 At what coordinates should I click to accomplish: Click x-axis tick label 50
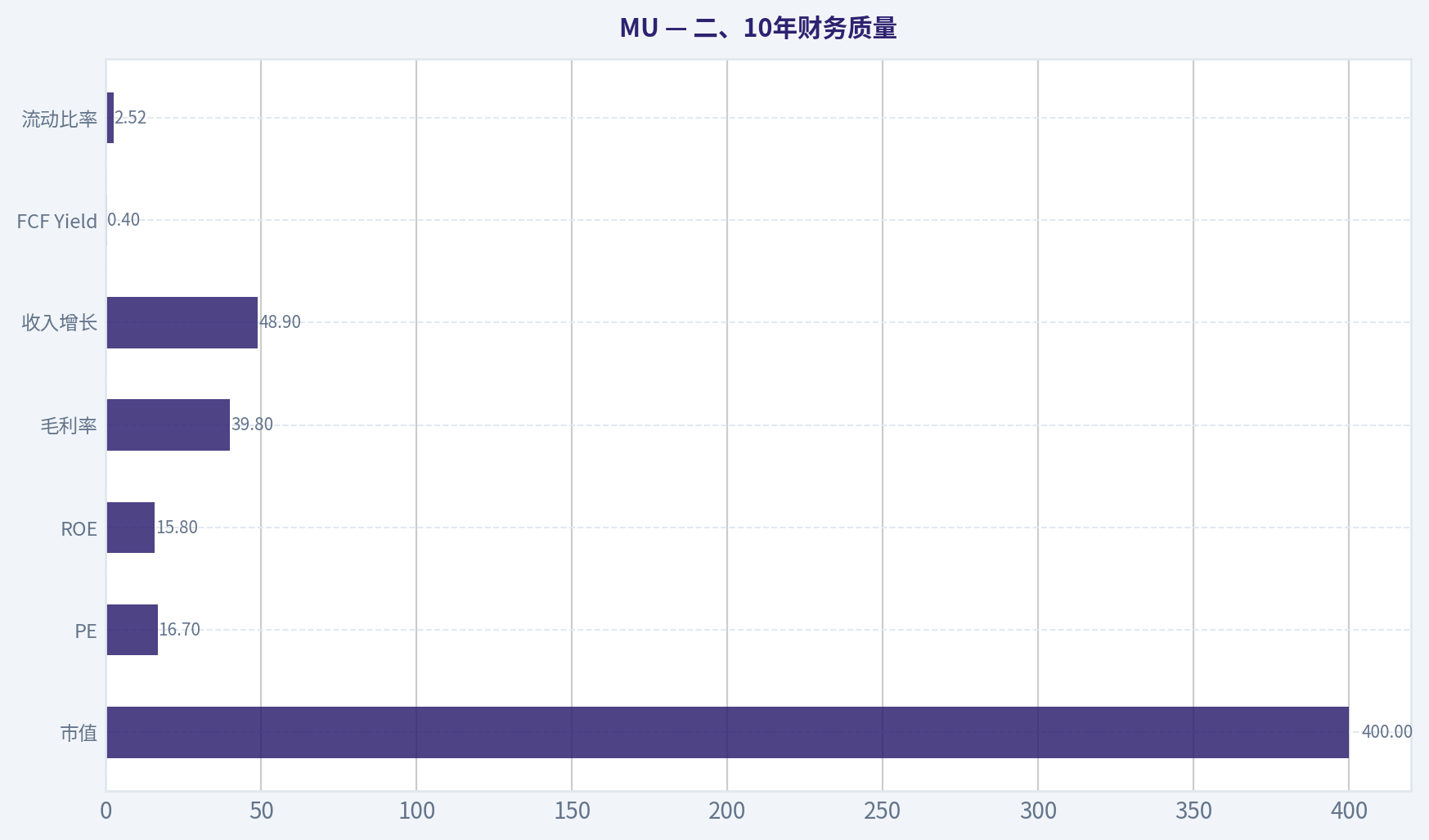[261, 811]
